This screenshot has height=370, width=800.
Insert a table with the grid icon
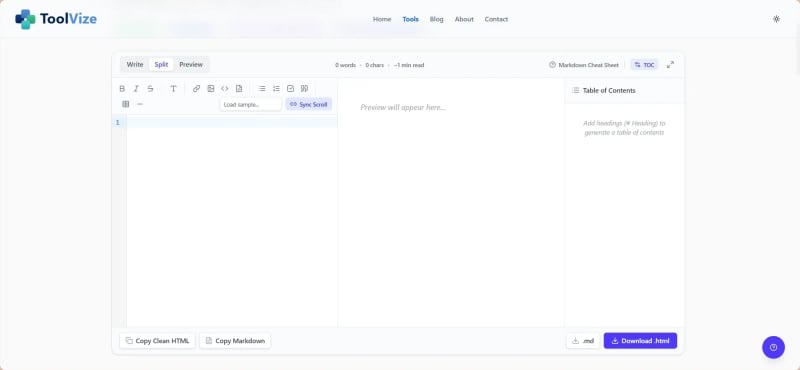tap(126, 104)
